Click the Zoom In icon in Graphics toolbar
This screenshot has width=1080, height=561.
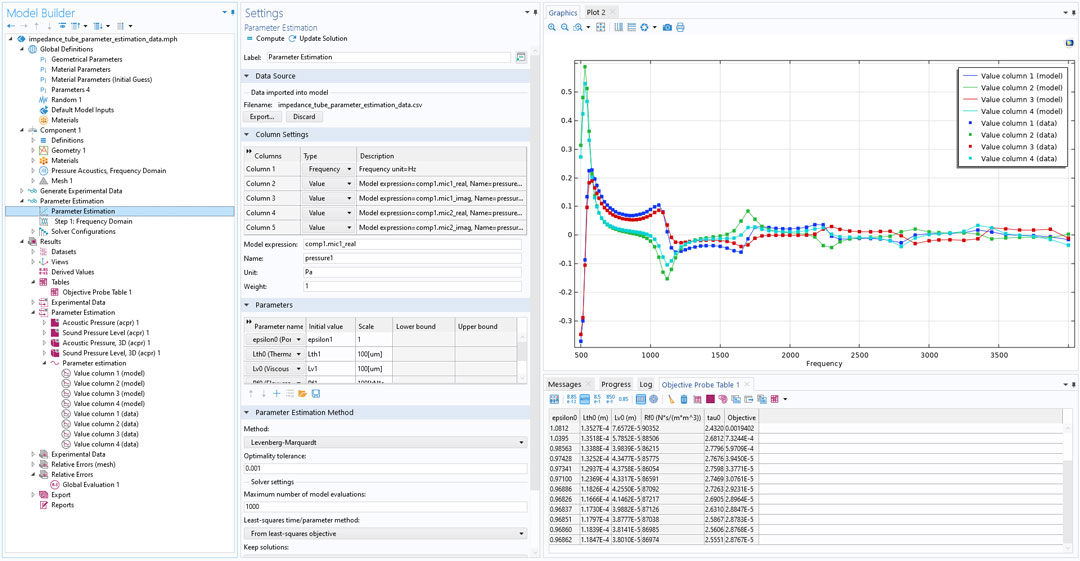pos(552,27)
